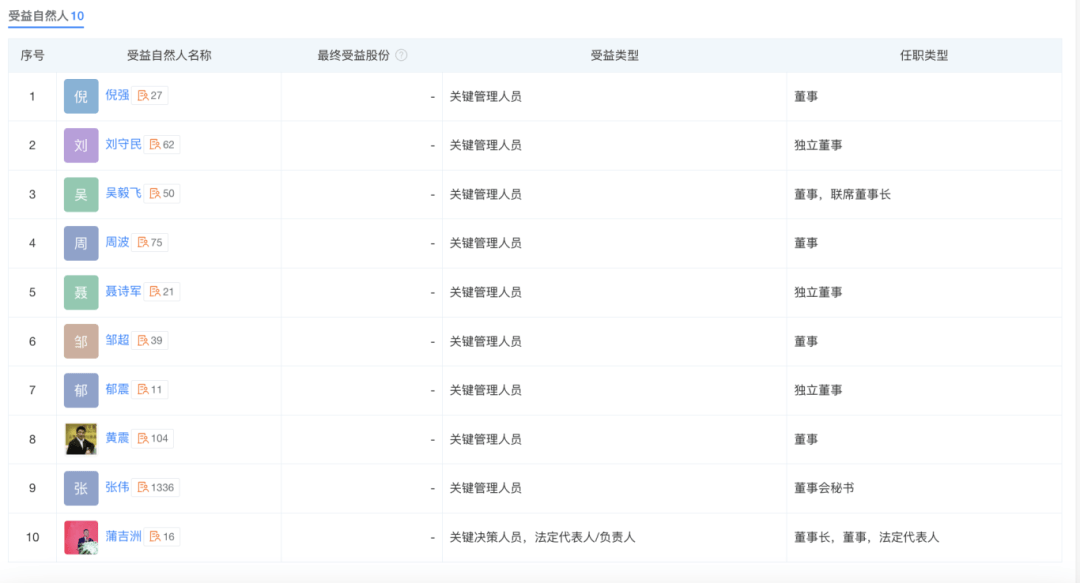Click the purple 刘 avatar tile
The width and height of the screenshot is (1080, 583).
[x=81, y=145]
